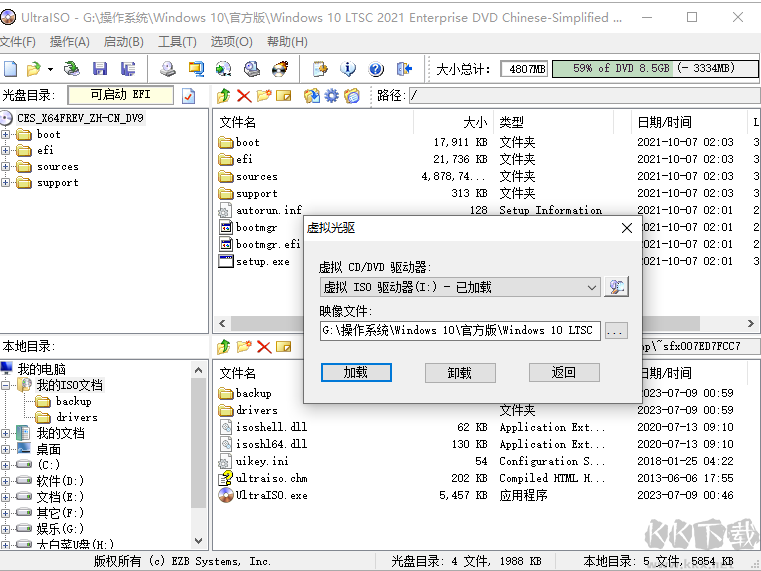761x571 pixels.
Task: Open the 帮助(H) menu
Action: pos(287,42)
